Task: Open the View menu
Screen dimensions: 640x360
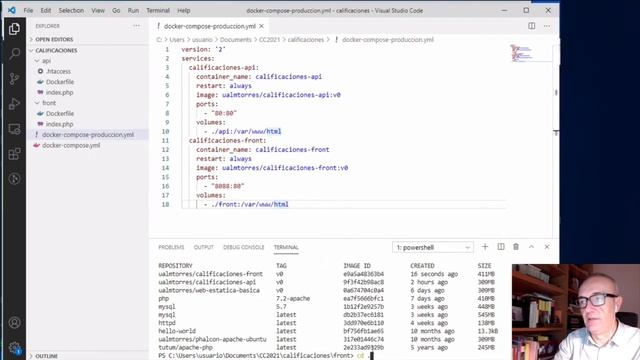Action: pos(98,11)
